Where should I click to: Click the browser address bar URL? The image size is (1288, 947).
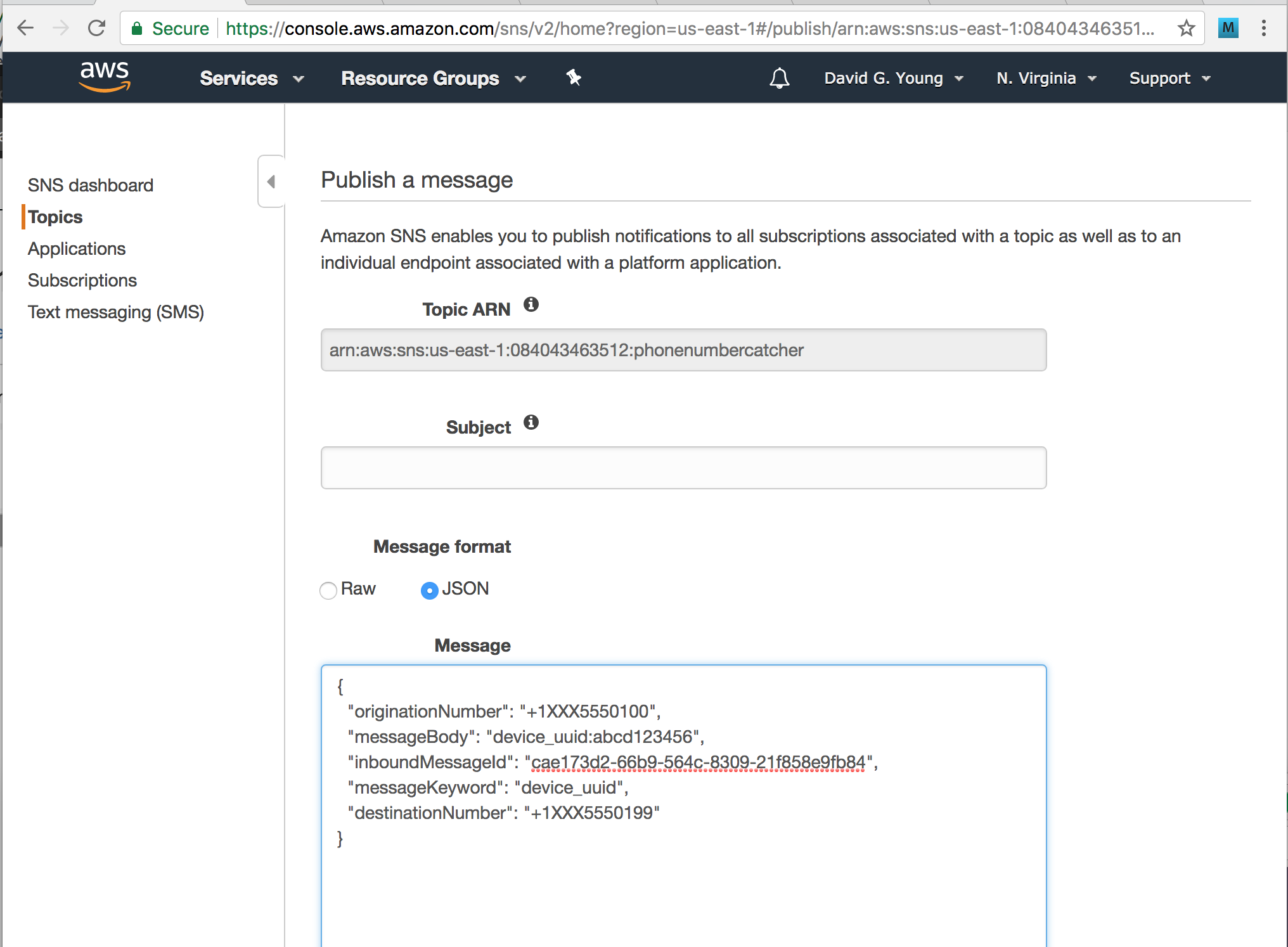click(690, 29)
